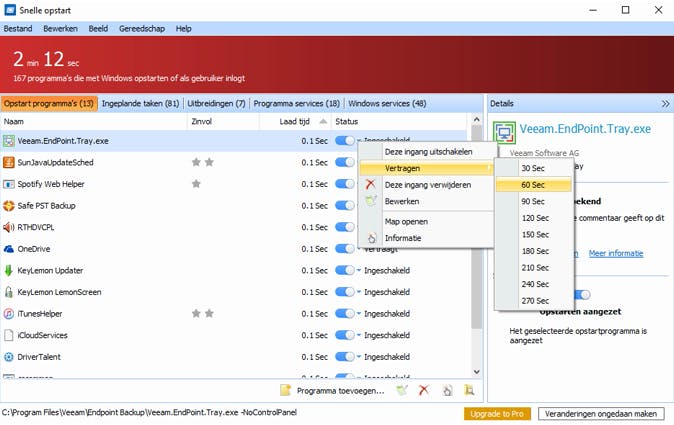Click the Upgrade to Pro button
This screenshot has width=674, height=425.
(497, 414)
